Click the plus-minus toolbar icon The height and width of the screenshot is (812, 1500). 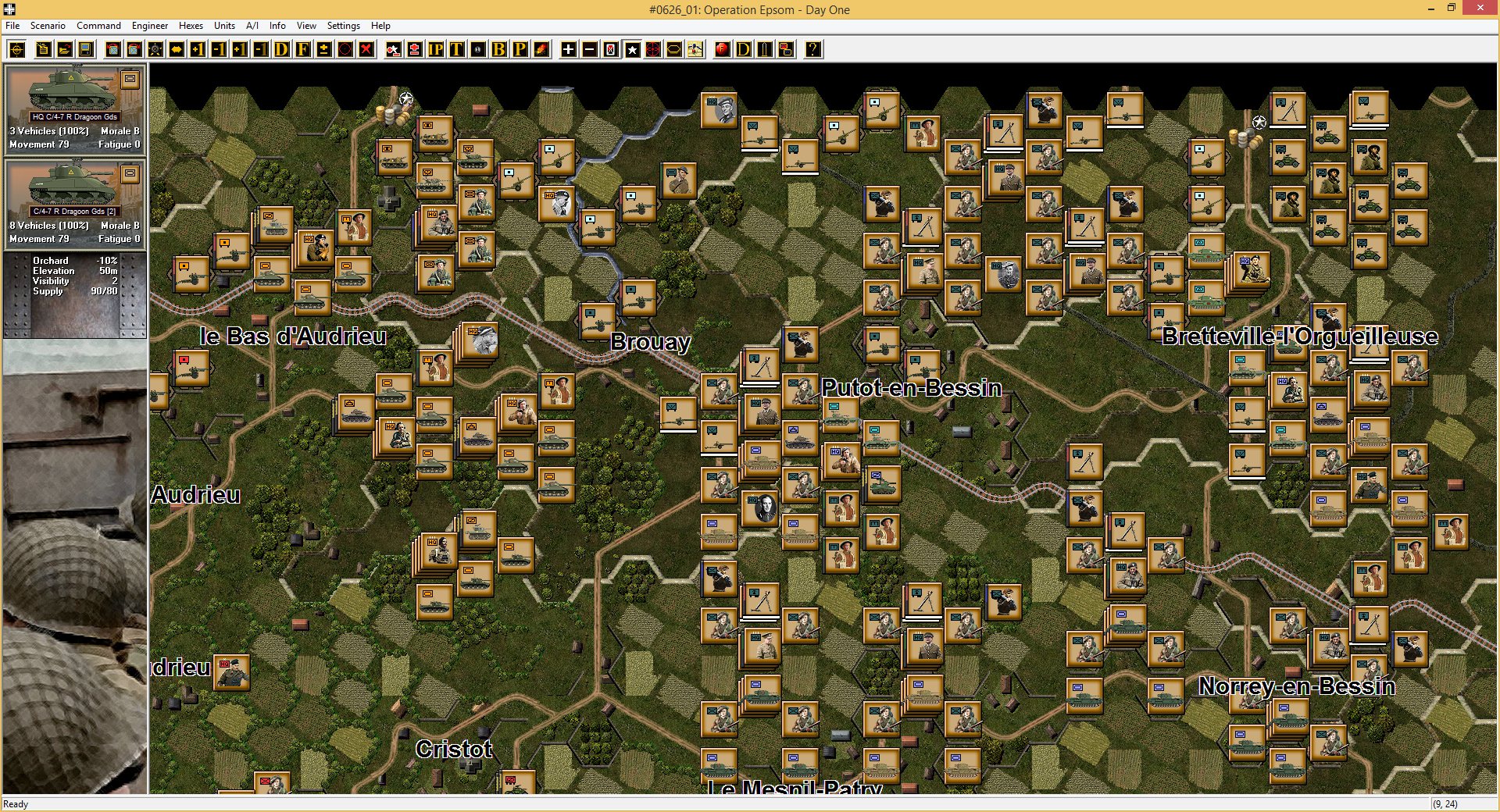[323, 50]
